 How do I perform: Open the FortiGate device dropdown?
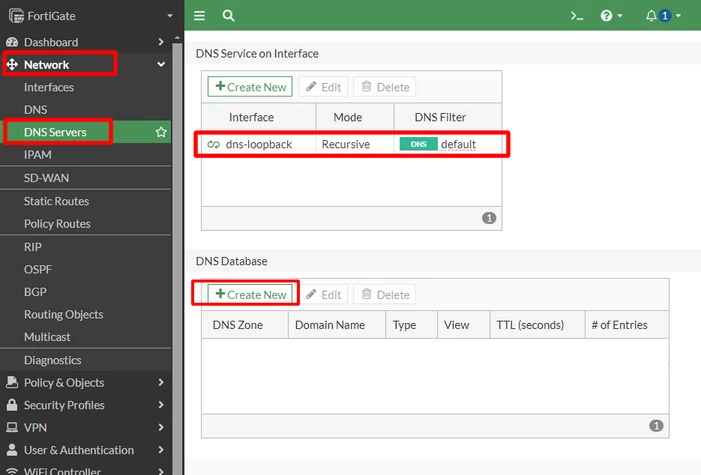click(x=169, y=16)
